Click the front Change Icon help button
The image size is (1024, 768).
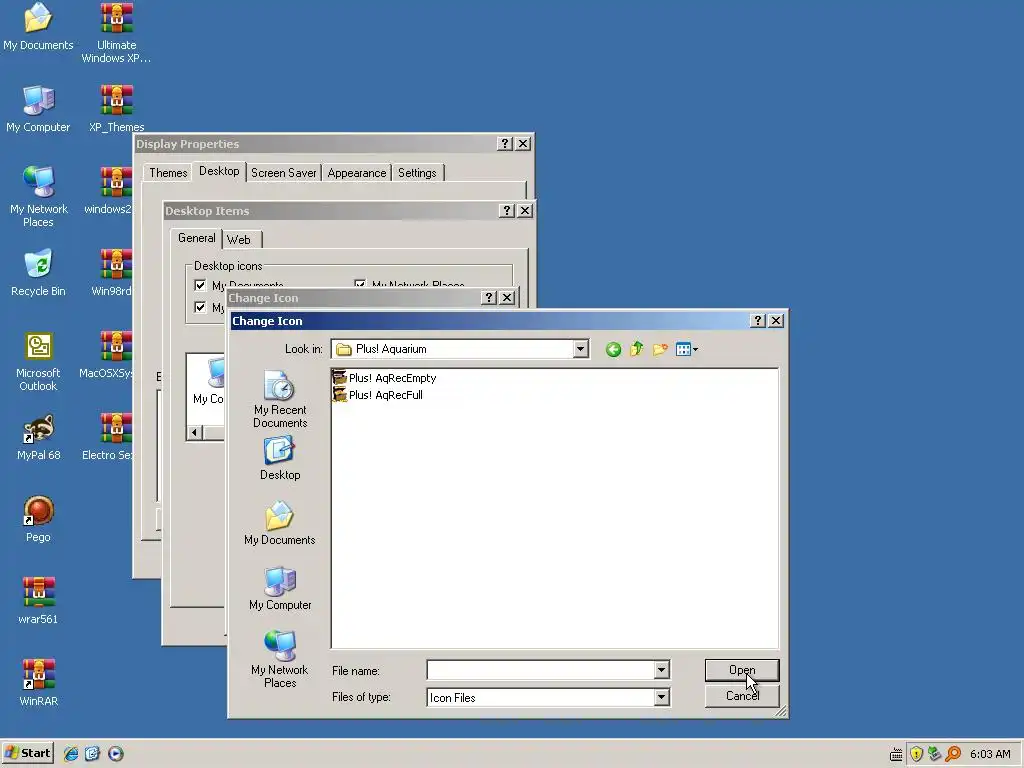tap(757, 321)
